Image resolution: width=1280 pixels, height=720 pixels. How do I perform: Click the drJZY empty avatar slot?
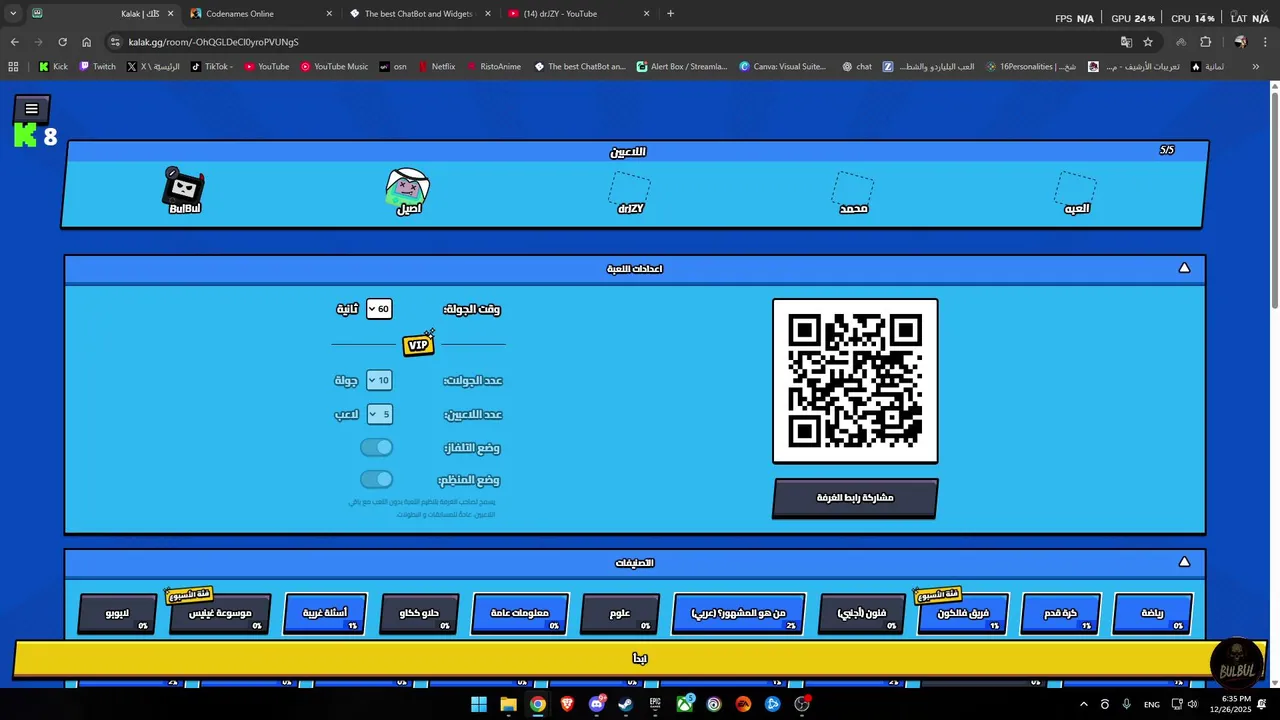pos(631,192)
